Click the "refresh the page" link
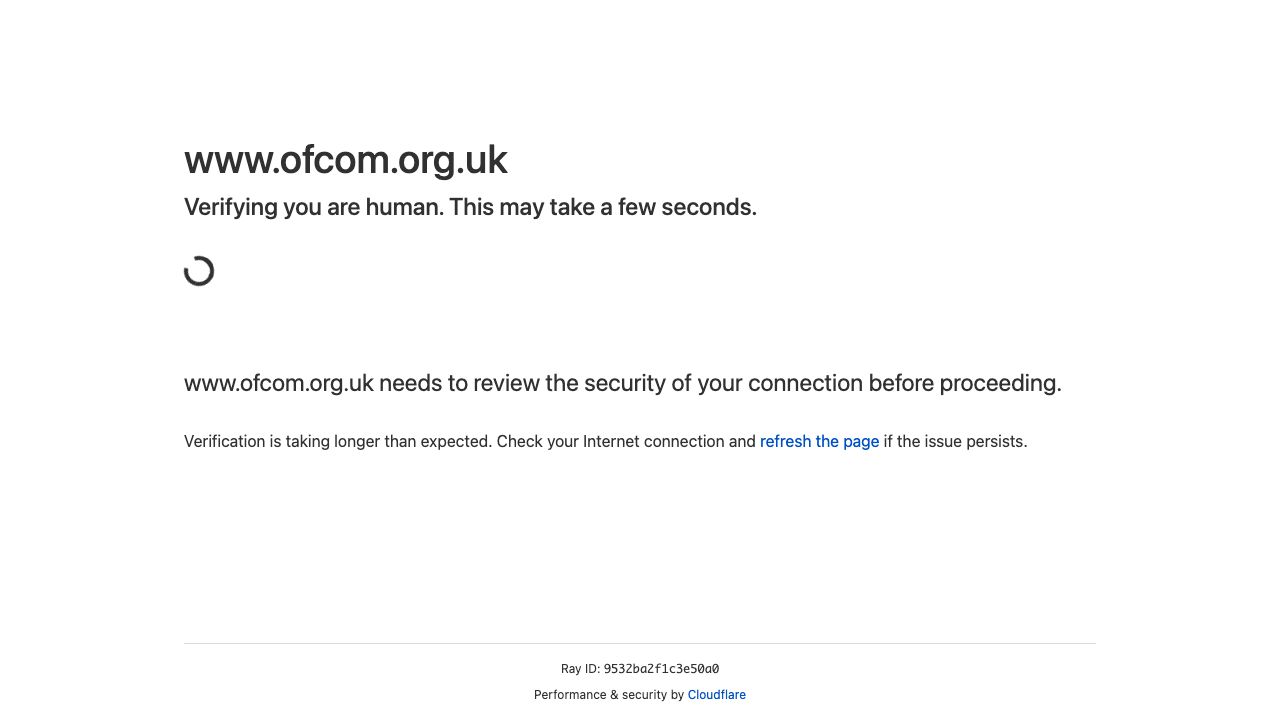This screenshot has width=1280, height=720. 819,442
